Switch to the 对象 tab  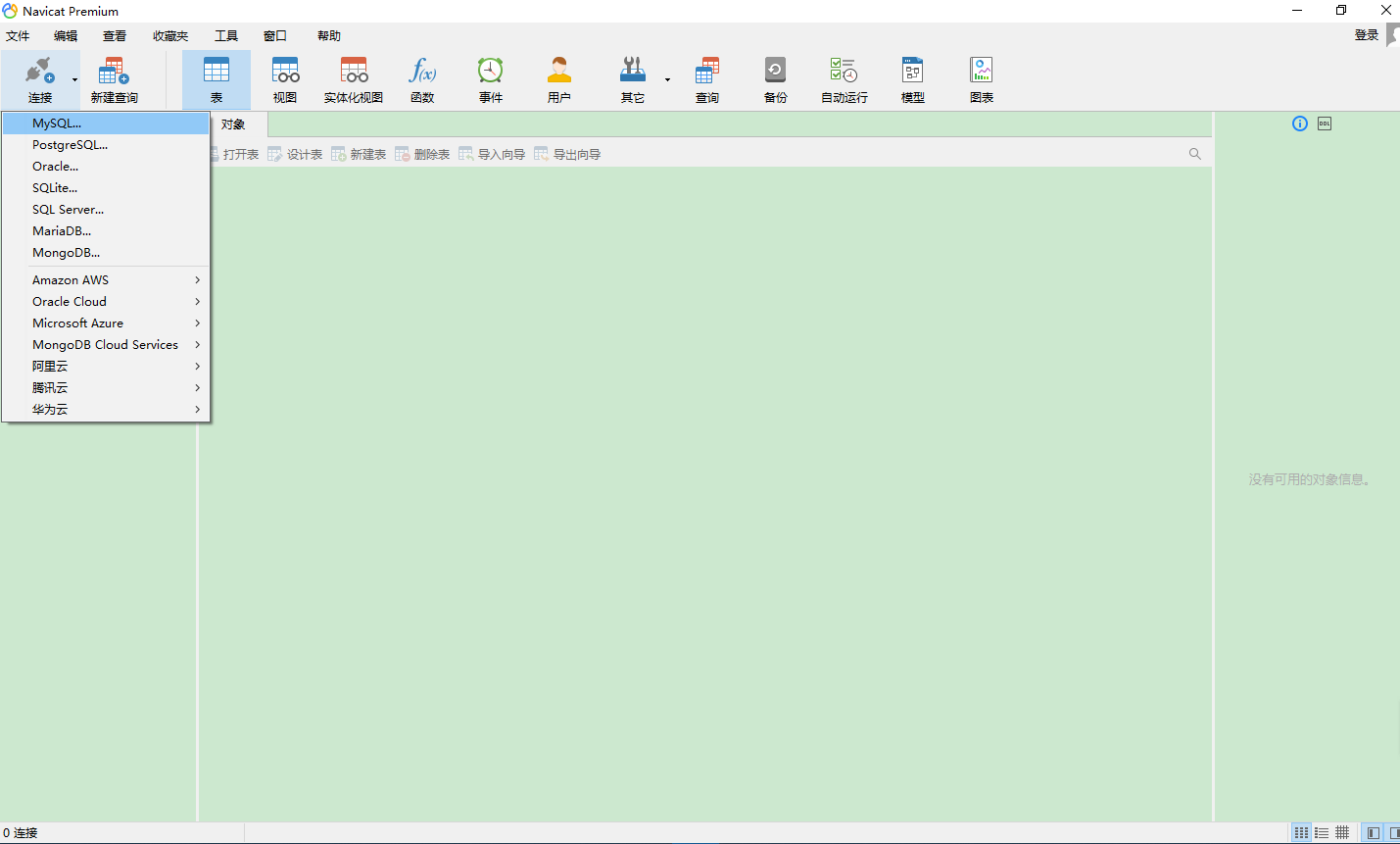tap(233, 124)
